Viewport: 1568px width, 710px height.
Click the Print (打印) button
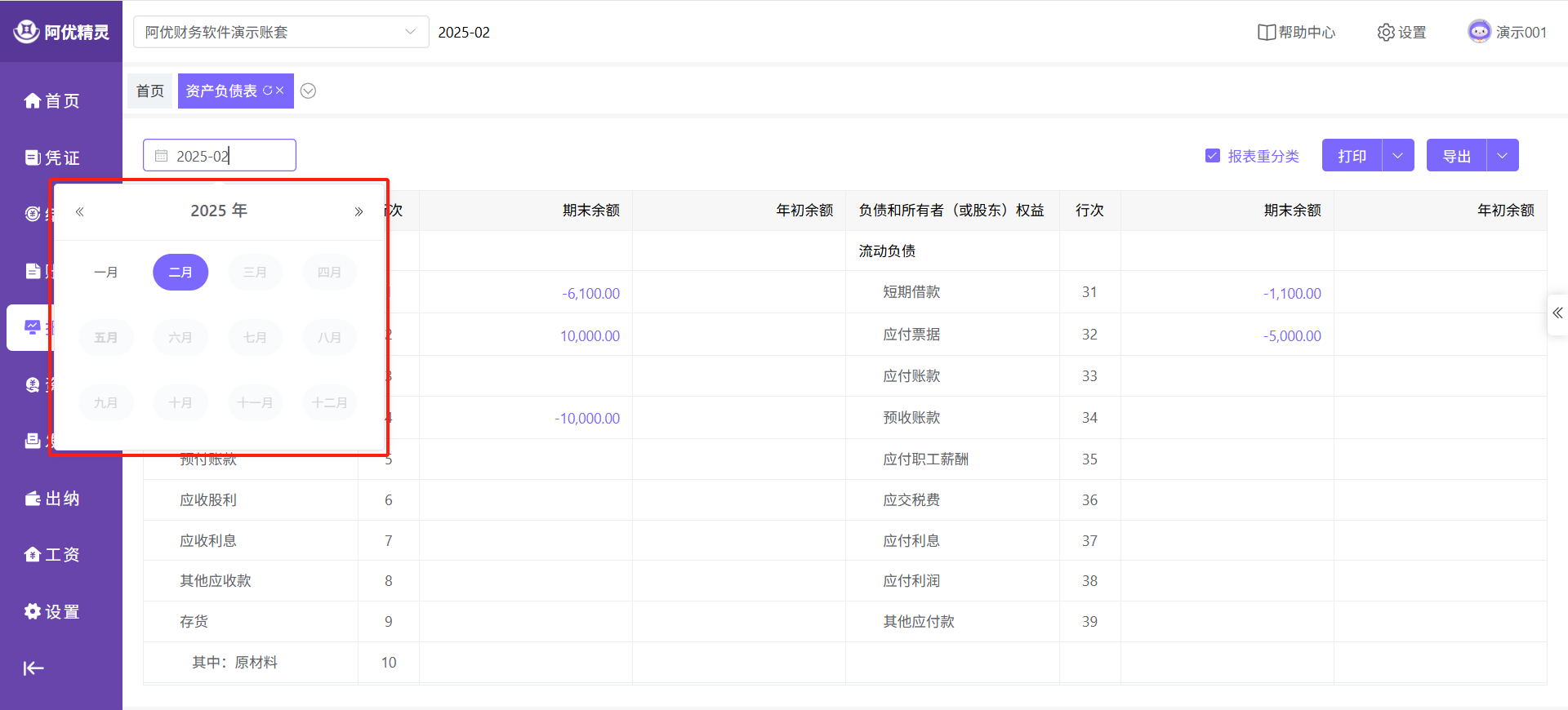click(1352, 156)
